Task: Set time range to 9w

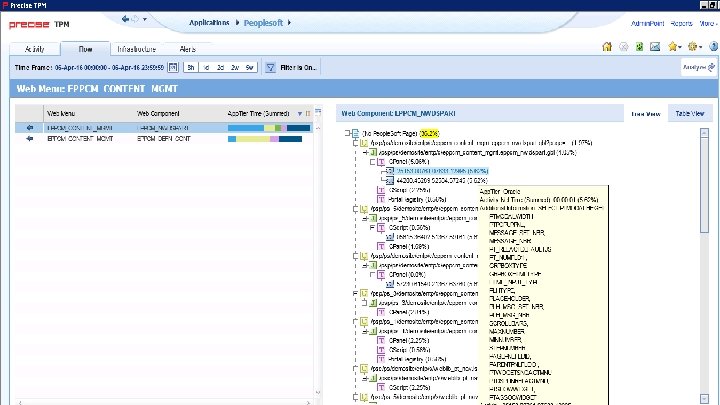Action: click(x=249, y=68)
